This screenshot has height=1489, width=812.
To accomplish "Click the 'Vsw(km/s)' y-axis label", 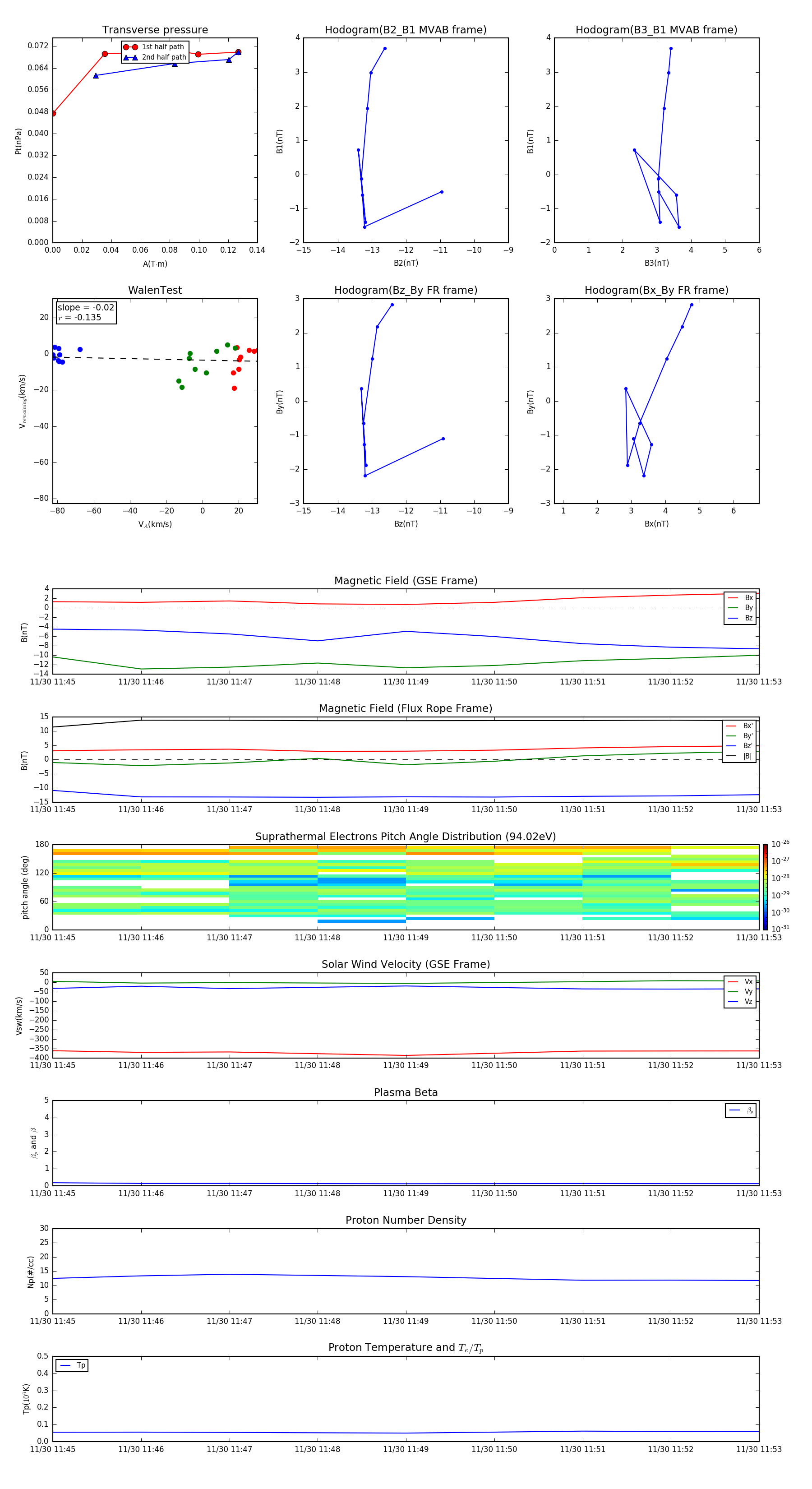I will point(18,1016).
